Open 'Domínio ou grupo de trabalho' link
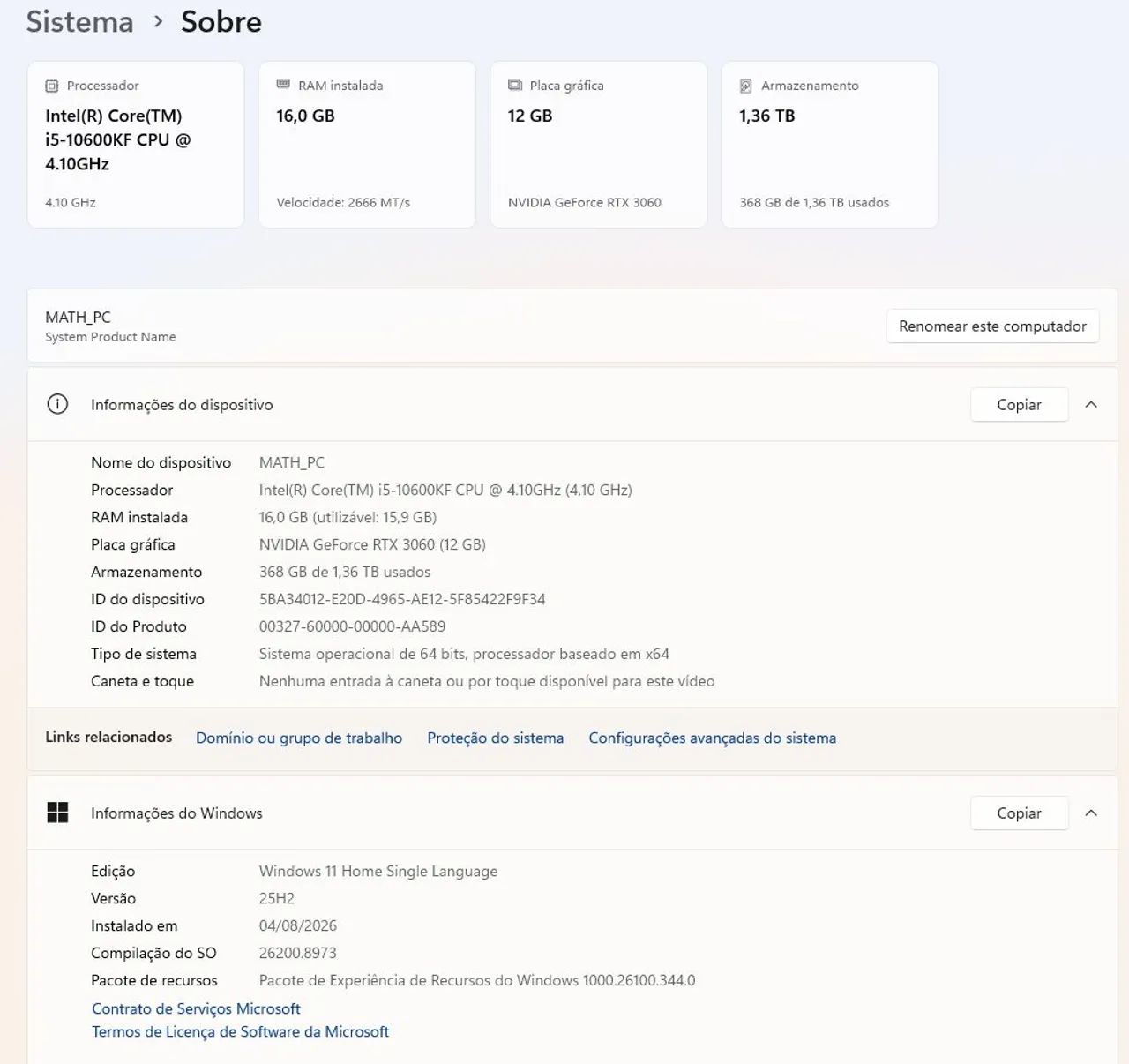The image size is (1129, 1064). coord(299,738)
